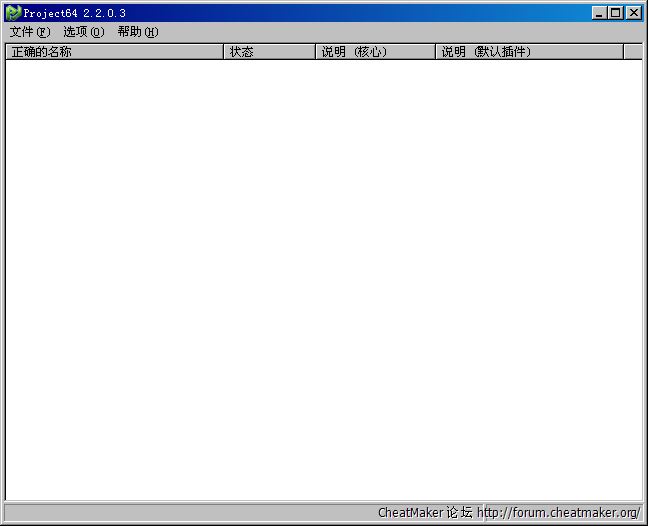Click divider at right edge of 说明 (默认插件)
This screenshot has height=526, width=648.
coord(623,52)
